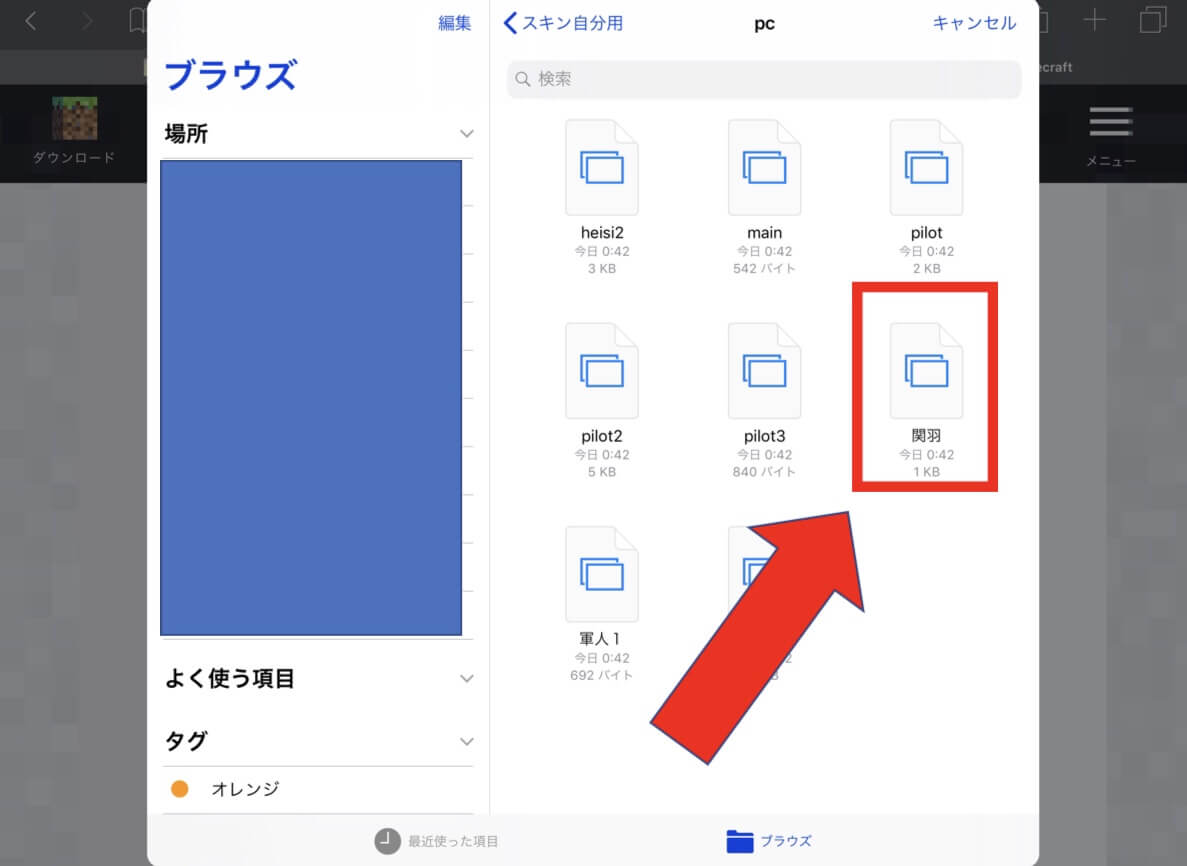Pick the 関羽 skin file
This screenshot has width=1187, height=866.
(x=926, y=371)
